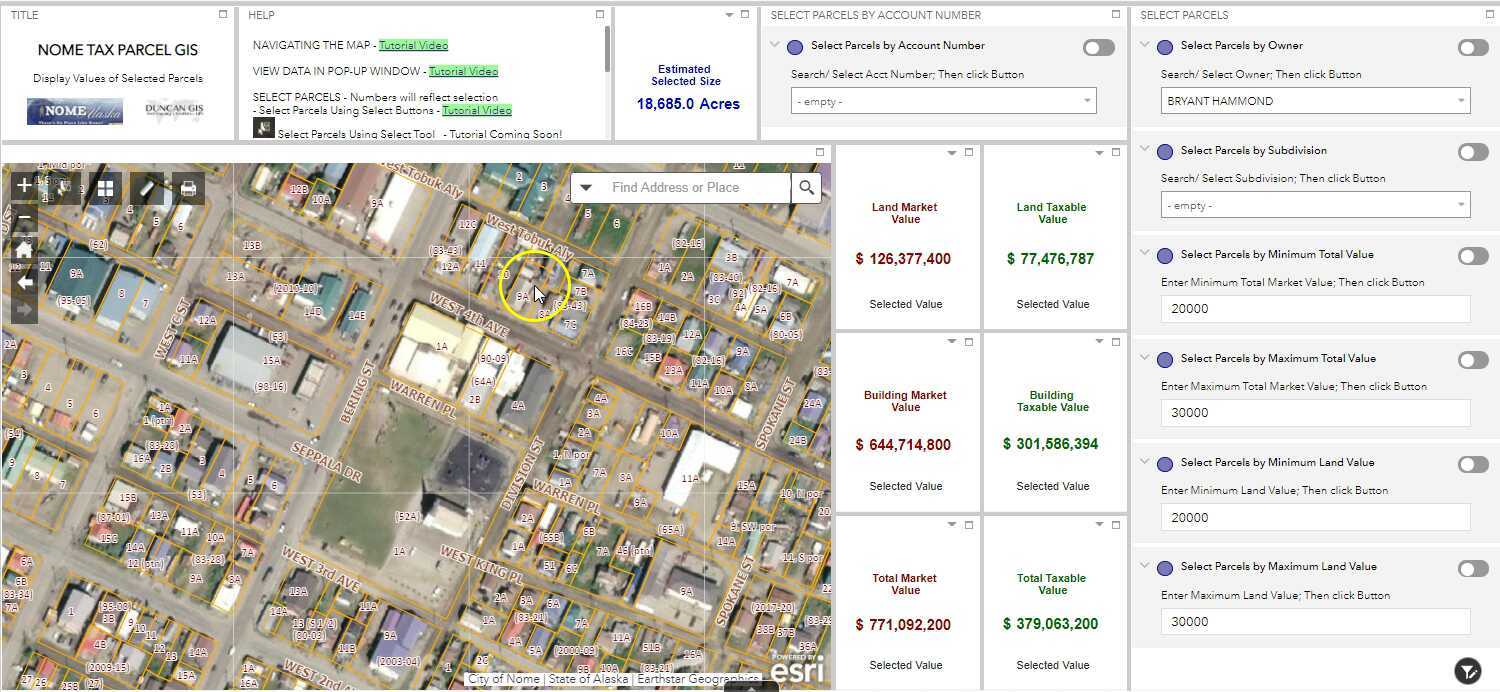
Task: Click the Help panel vertical scrollbar
Action: tap(607, 50)
